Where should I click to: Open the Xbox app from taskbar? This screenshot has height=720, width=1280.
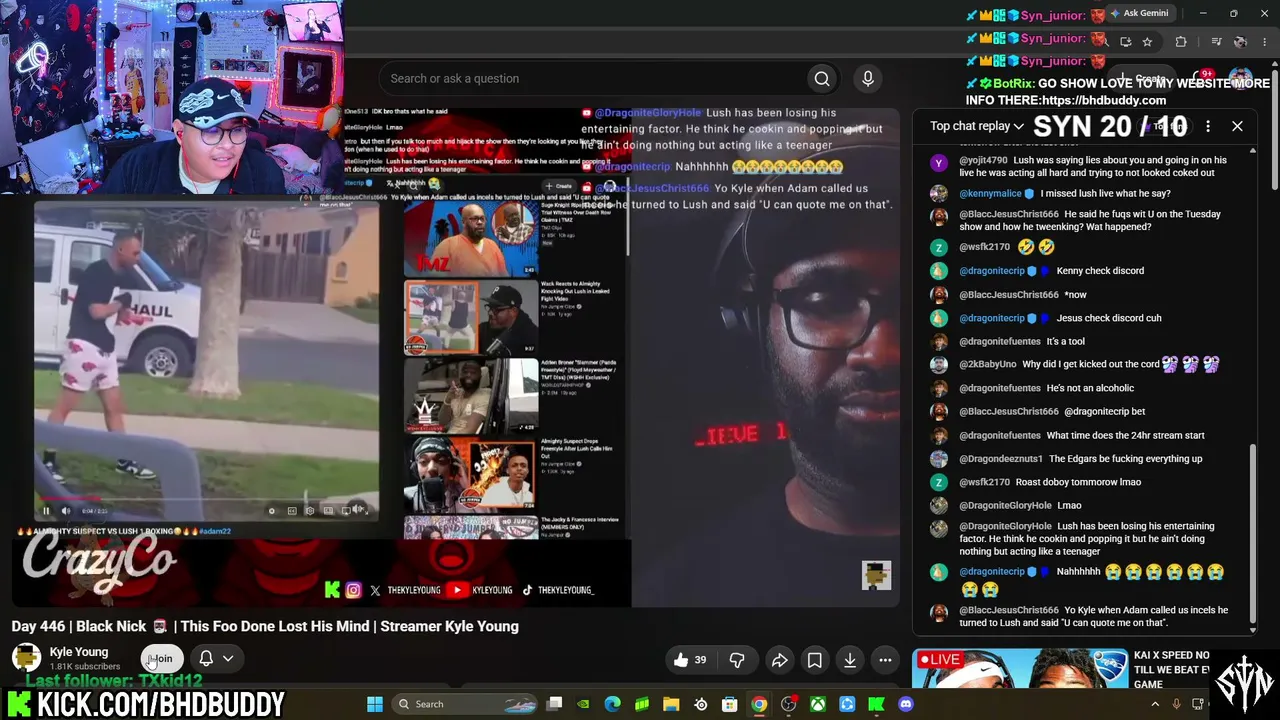[818, 704]
